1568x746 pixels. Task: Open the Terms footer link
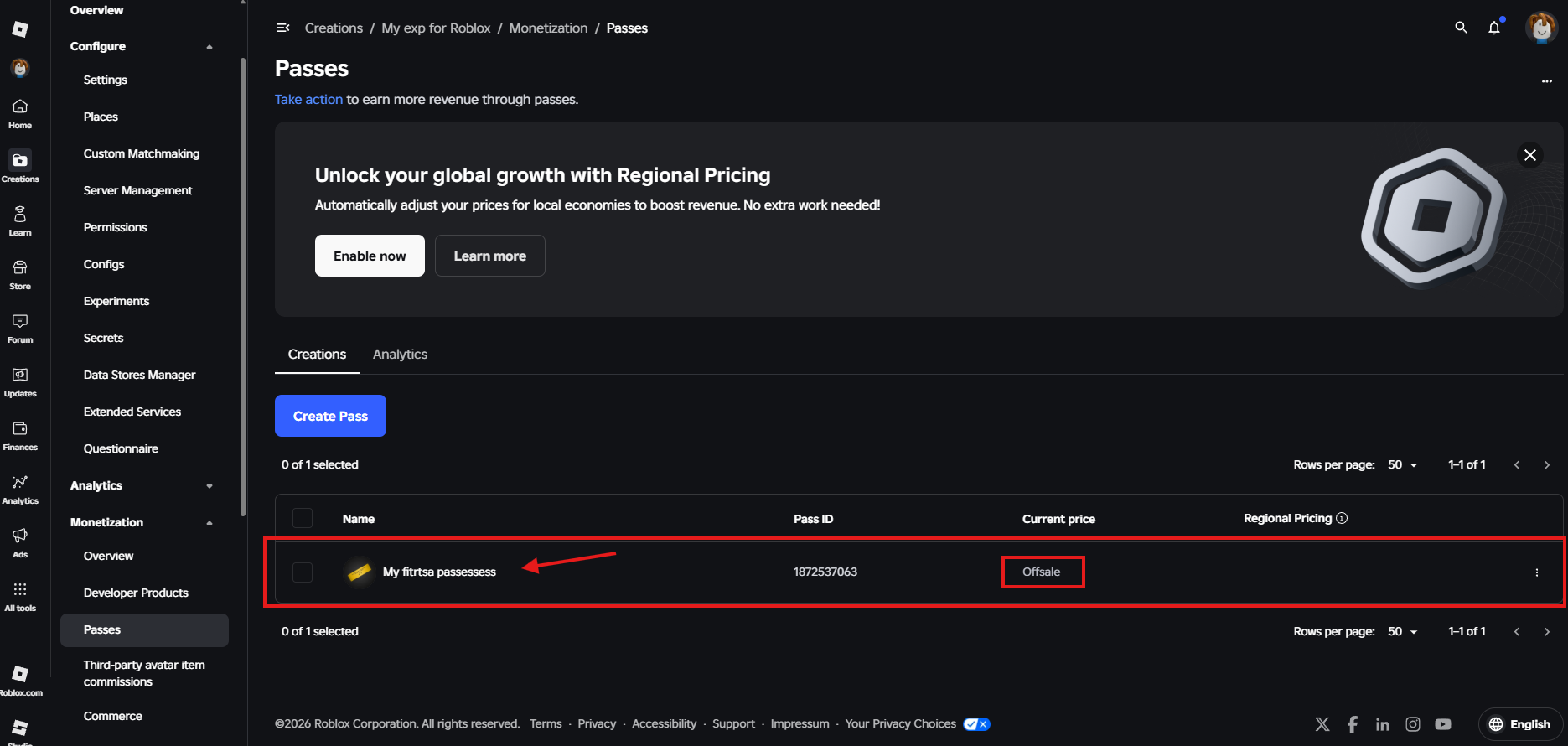pos(546,723)
